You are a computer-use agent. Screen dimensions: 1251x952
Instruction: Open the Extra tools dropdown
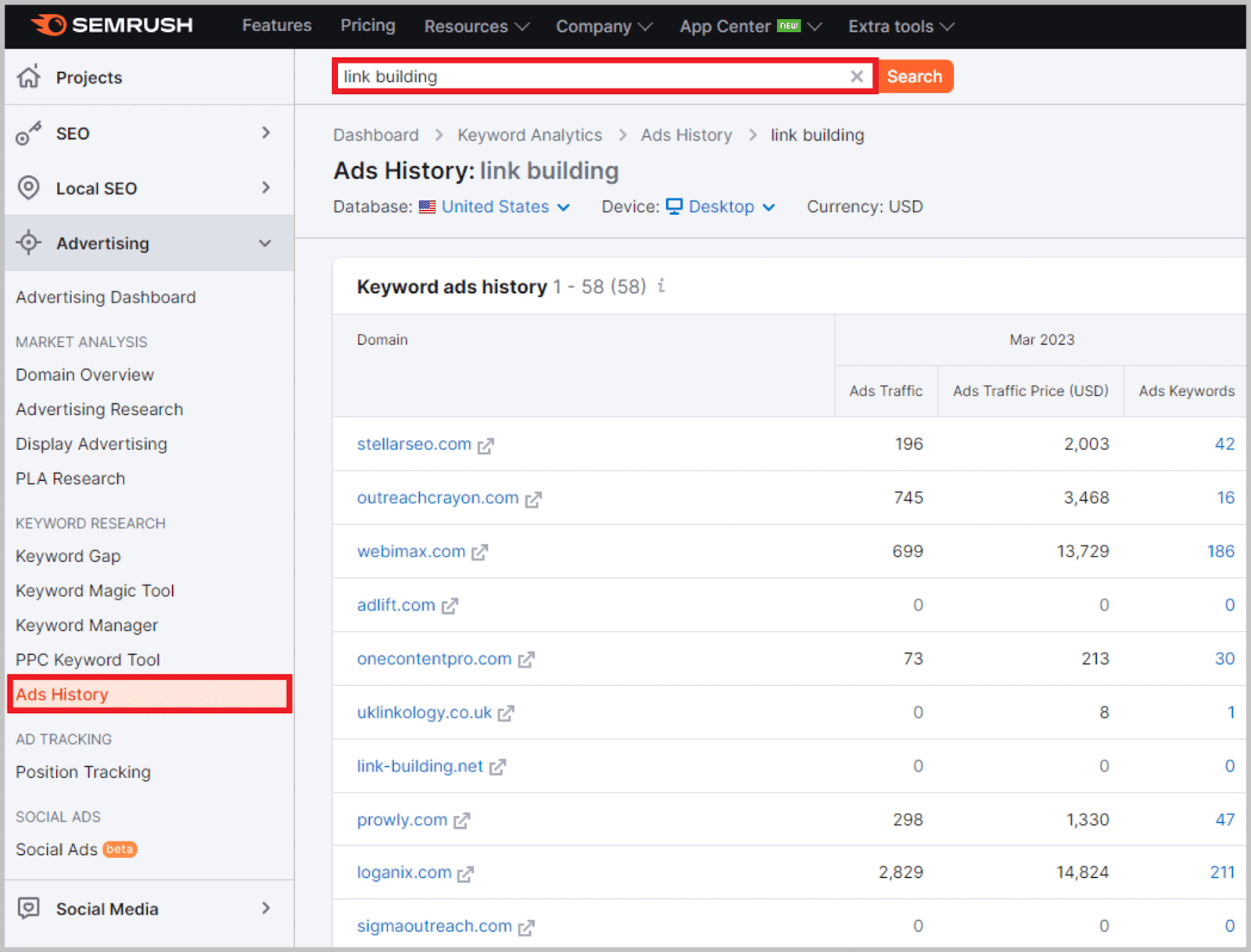click(901, 26)
